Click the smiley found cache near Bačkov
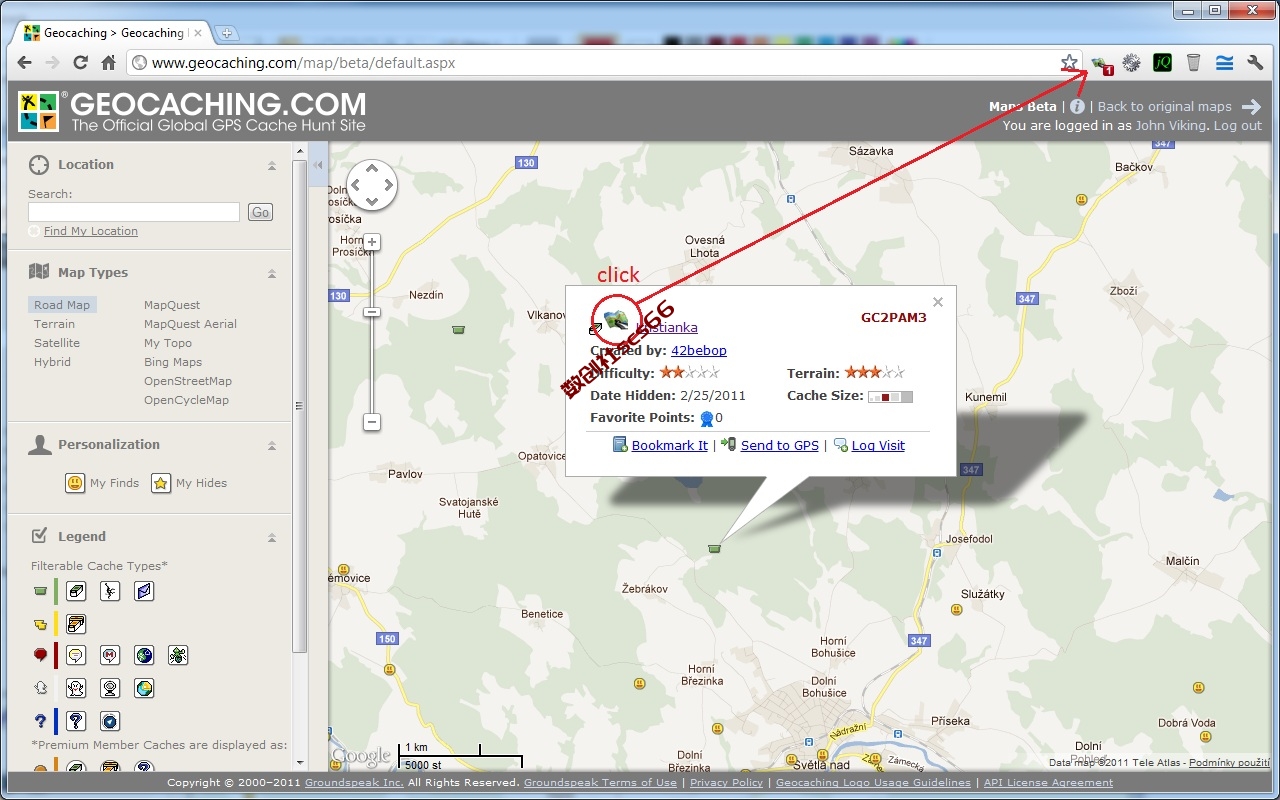 [x=1082, y=200]
